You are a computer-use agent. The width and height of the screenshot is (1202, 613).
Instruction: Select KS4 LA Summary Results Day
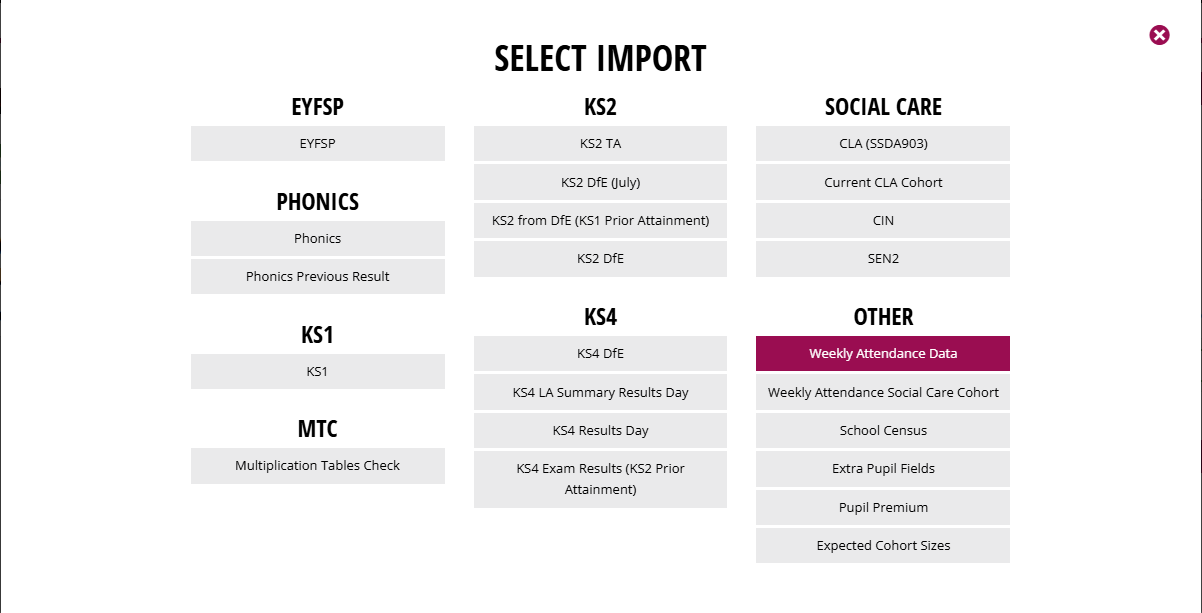coord(600,392)
